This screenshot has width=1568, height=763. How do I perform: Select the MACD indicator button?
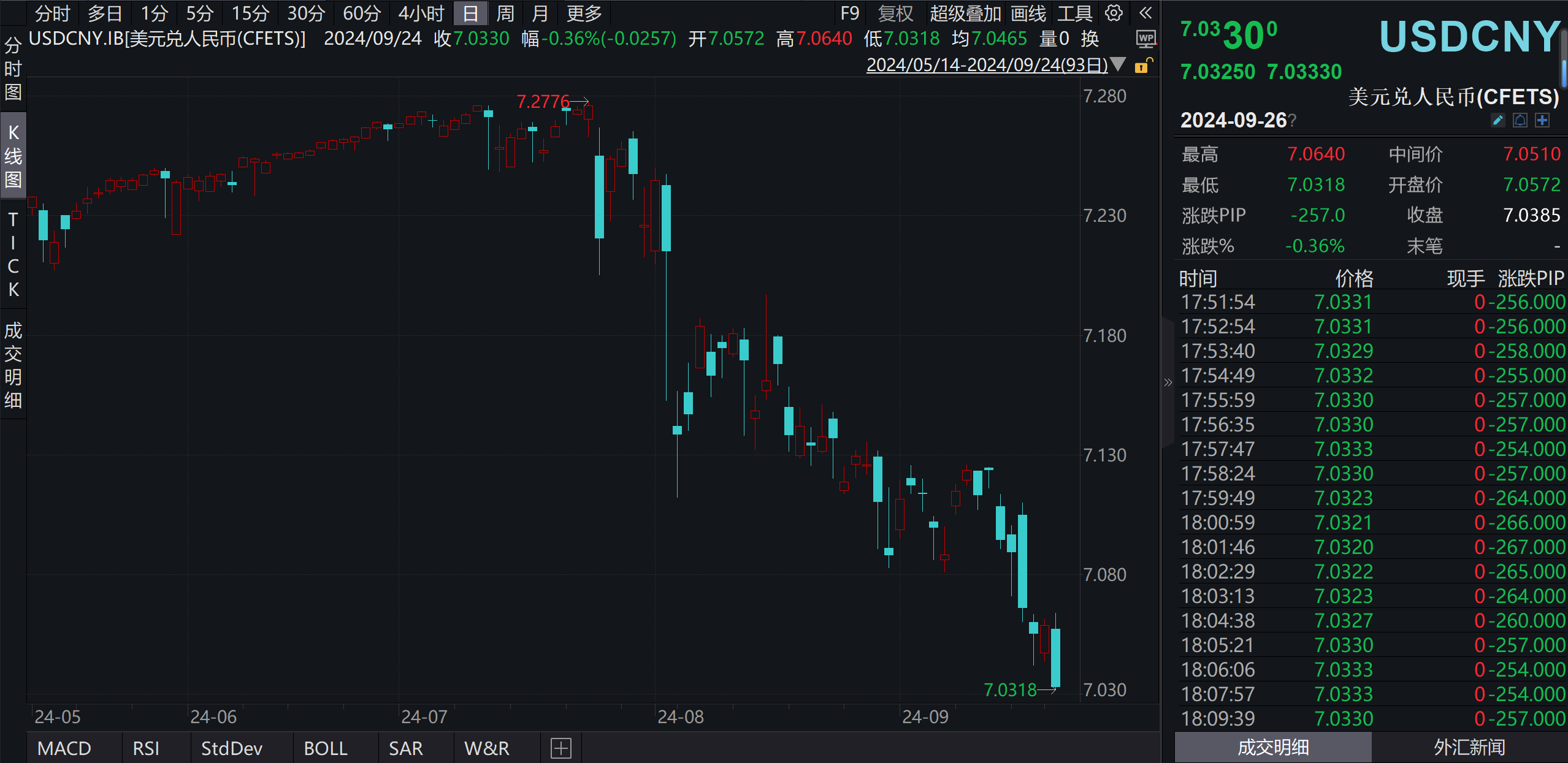(x=64, y=748)
